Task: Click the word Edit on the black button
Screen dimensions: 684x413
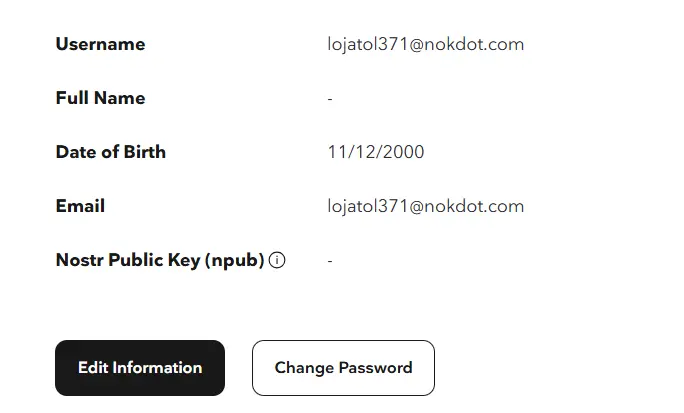Action: (93, 368)
